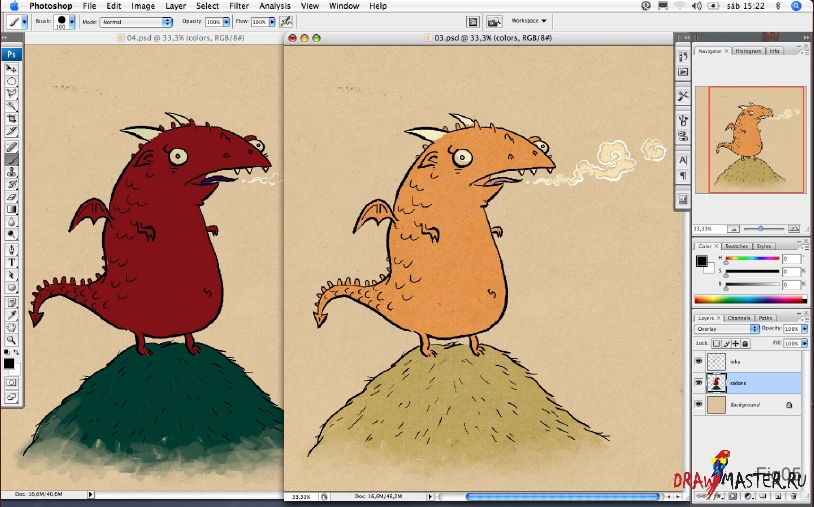This screenshot has height=507, width=814.
Task: Toggle the Airbrush option in options bar
Action: (286, 22)
